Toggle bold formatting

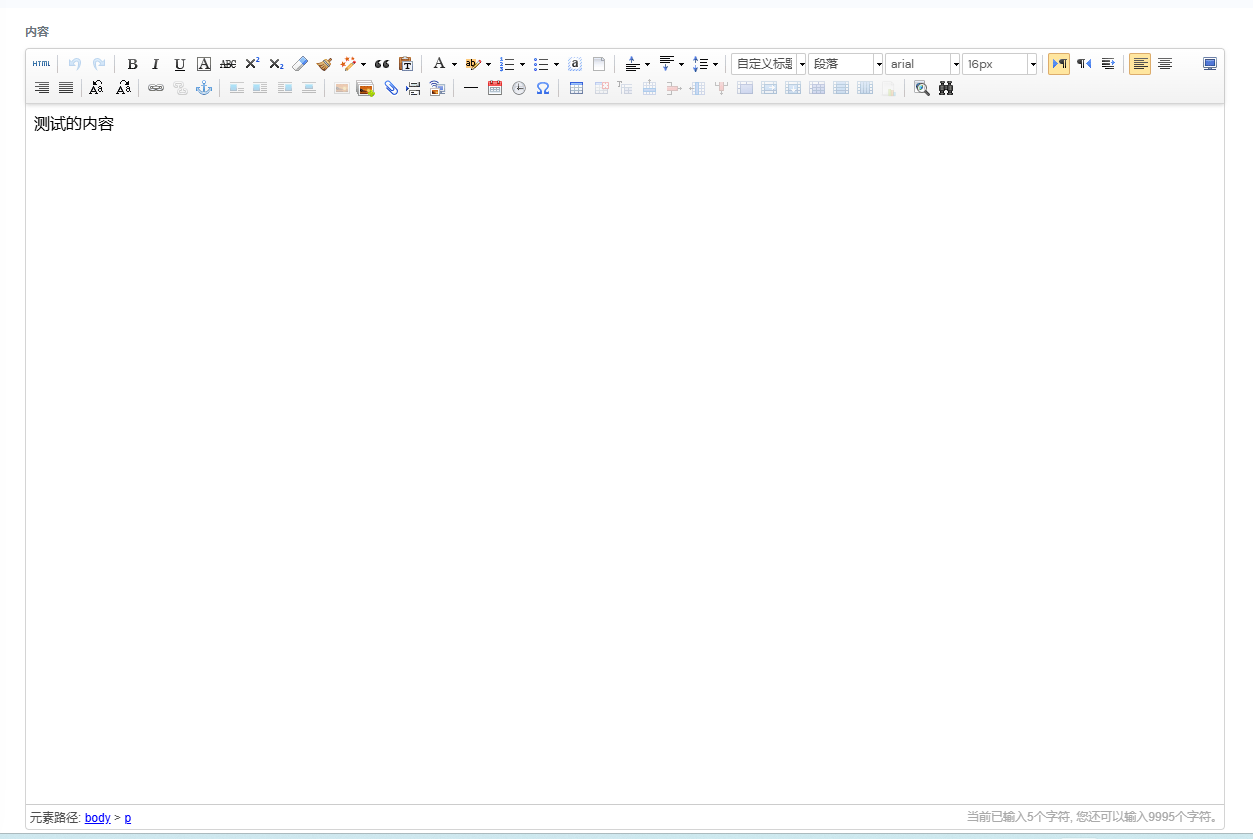tap(132, 64)
